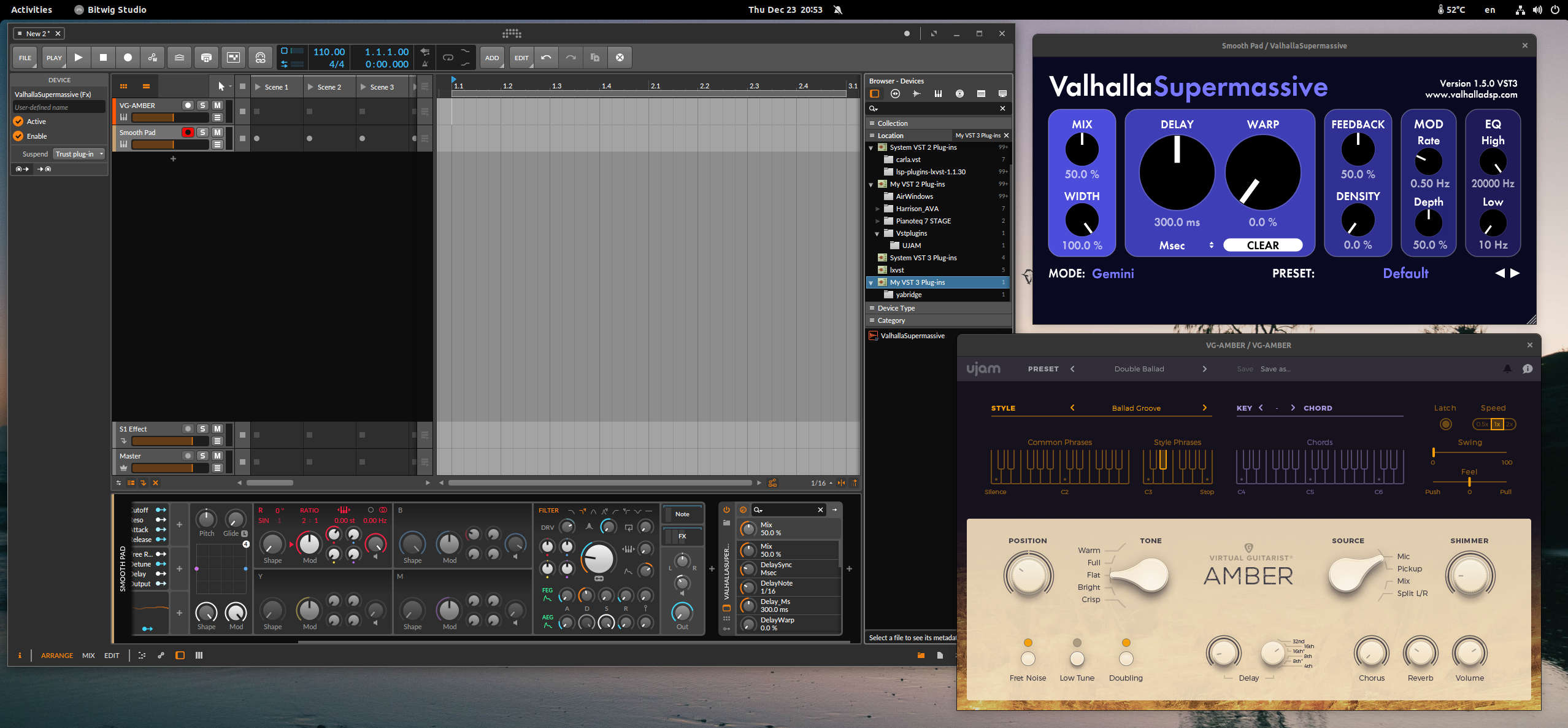Open the ADD menu

click(492, 58)
